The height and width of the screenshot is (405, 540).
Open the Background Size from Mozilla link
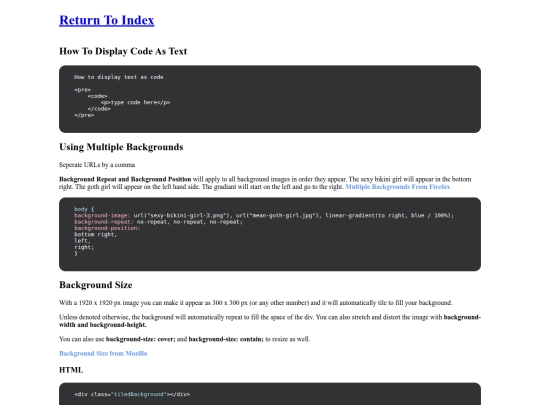point(103,353)
